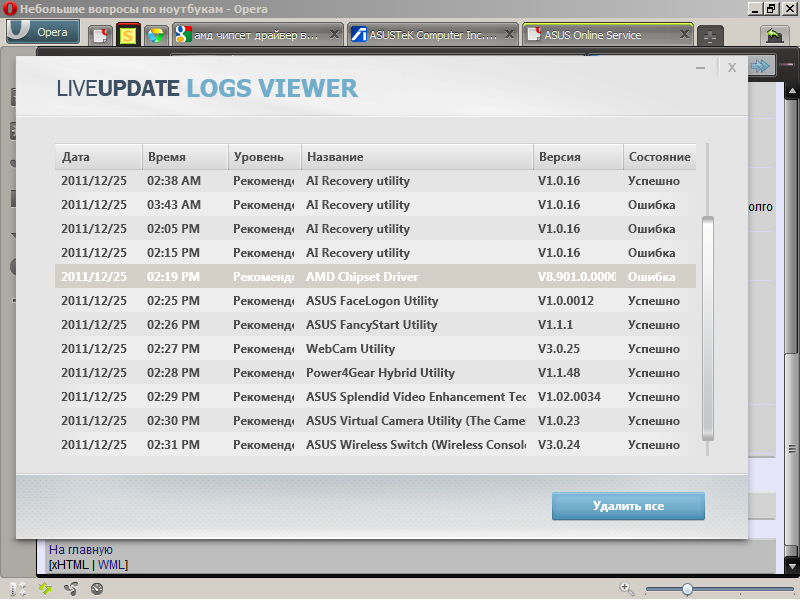Click the logs list scrollbar thumb
800x600 pixels.
(x=708, y=328)
